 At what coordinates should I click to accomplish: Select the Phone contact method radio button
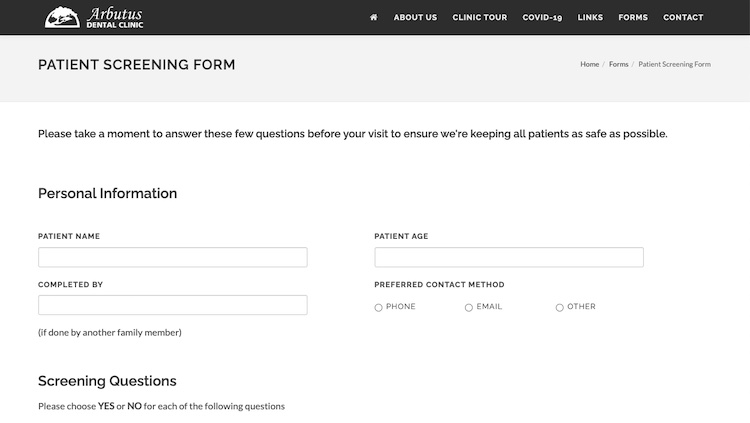coord(378,307)
